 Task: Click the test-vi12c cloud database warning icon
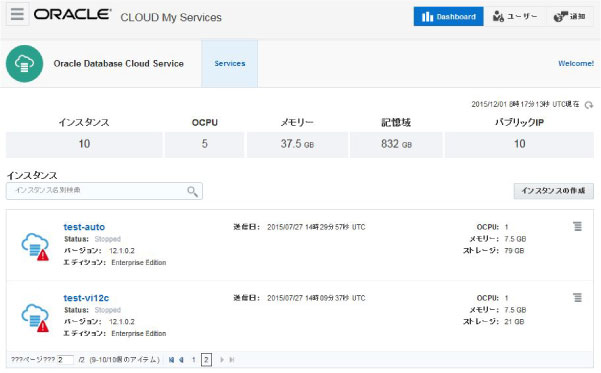tap(35, 318)
